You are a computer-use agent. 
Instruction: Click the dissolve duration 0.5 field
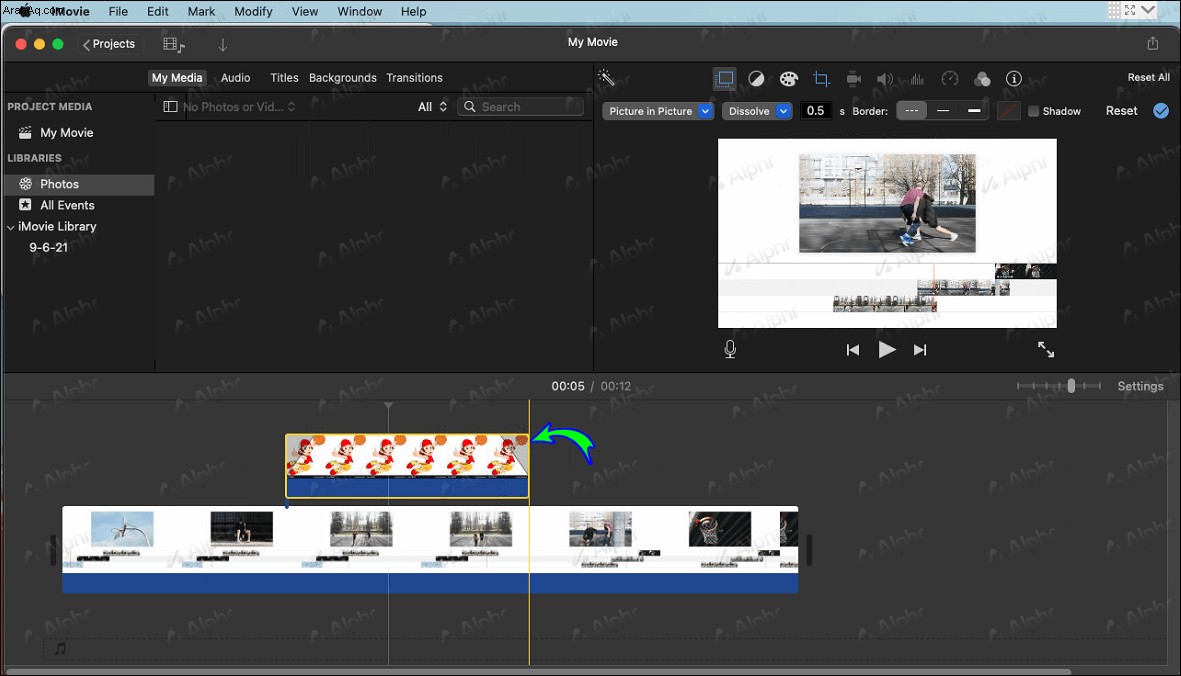816,111
